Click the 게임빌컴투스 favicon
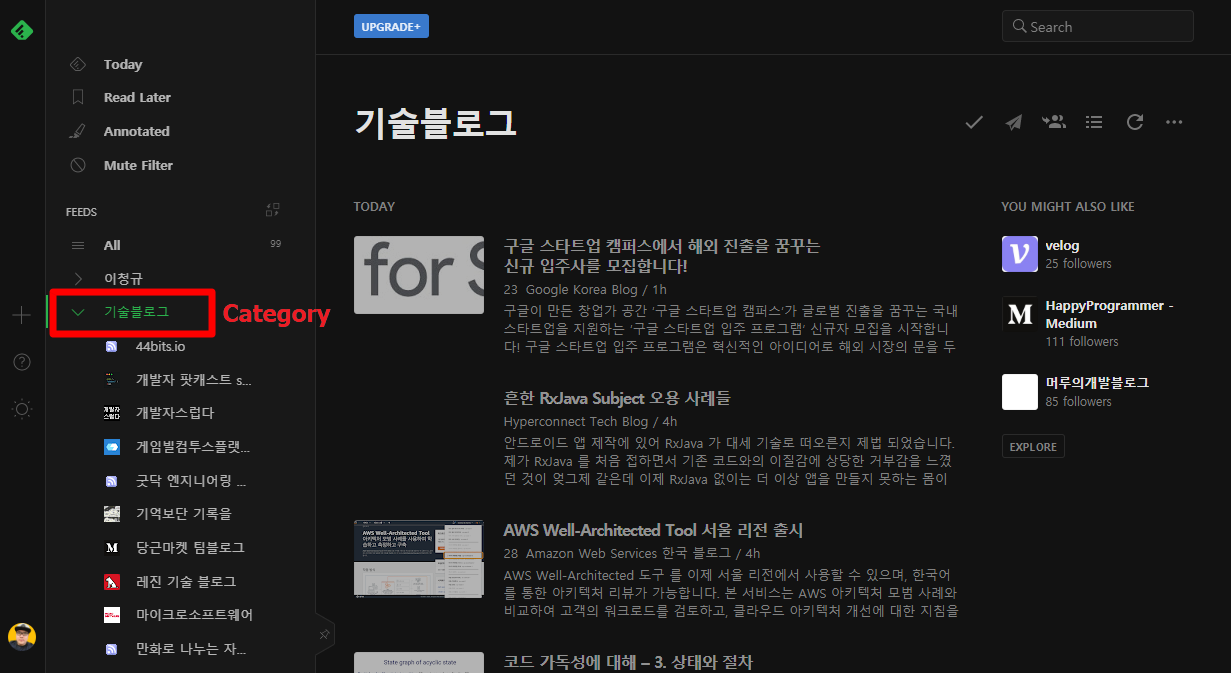Screen dimensions: 1231x673 click(x=112, y=447)
